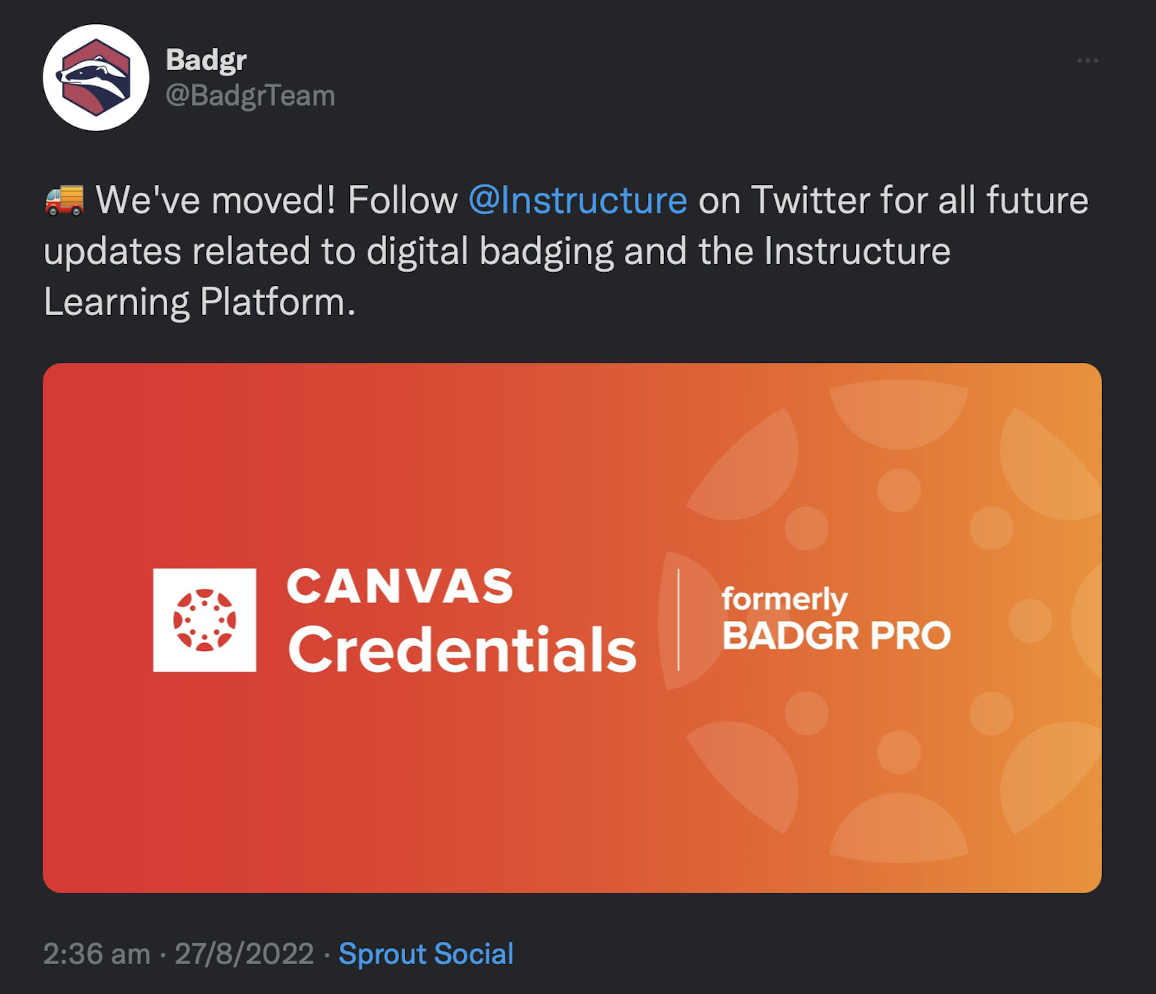Click the formerly BADGR PRO label

(836, 618)
